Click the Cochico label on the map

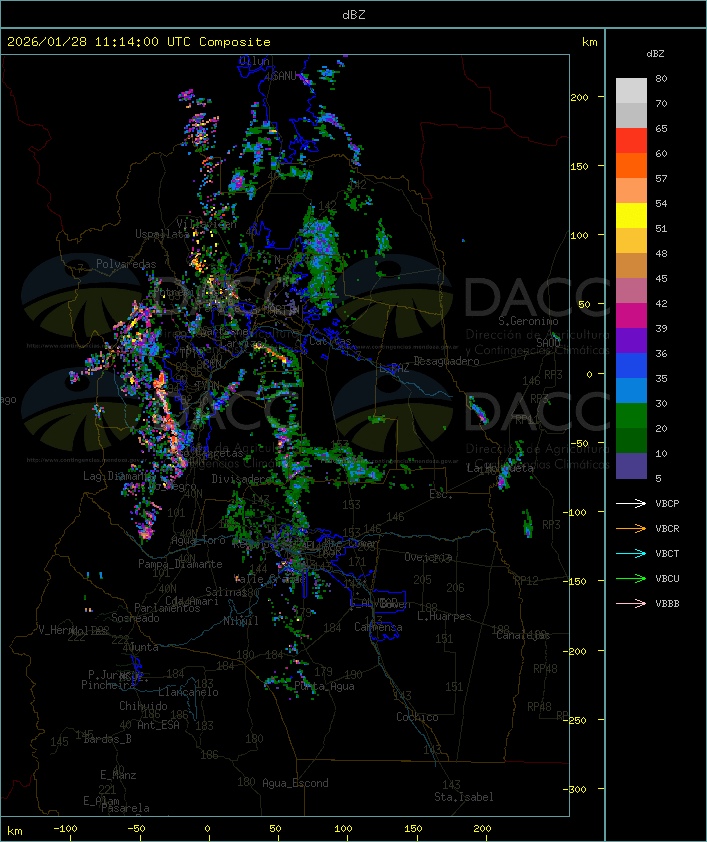click(416, 717)
